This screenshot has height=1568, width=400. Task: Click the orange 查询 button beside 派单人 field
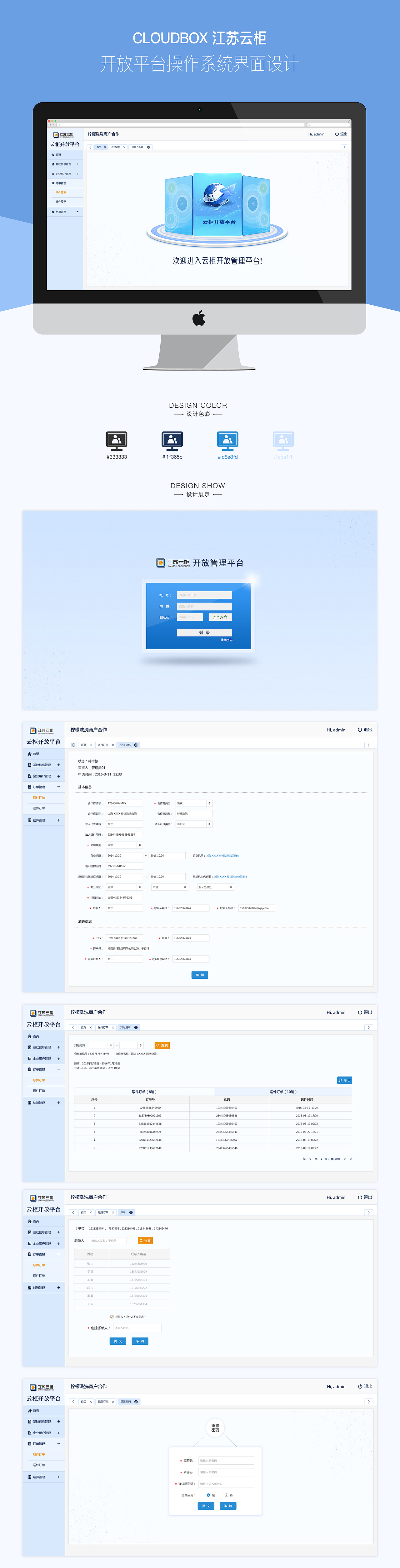pos(145,1241)
